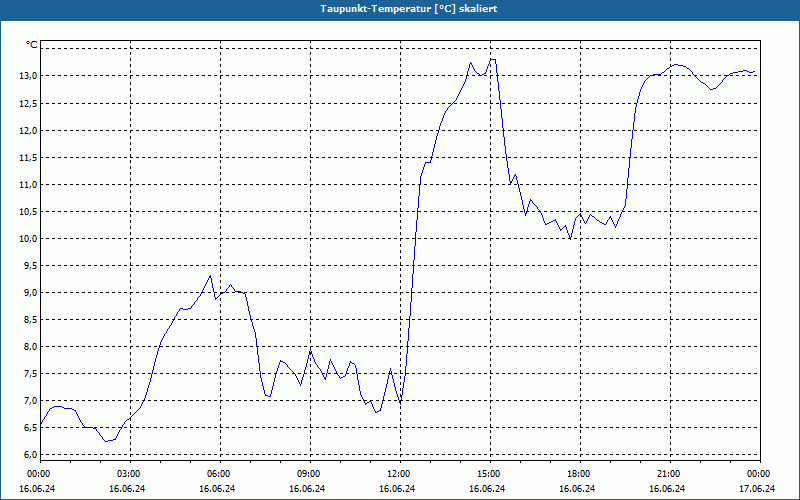
Task: Select the 10,5 y-axis label
Action: pyautogui.click(x=28, y=212)
